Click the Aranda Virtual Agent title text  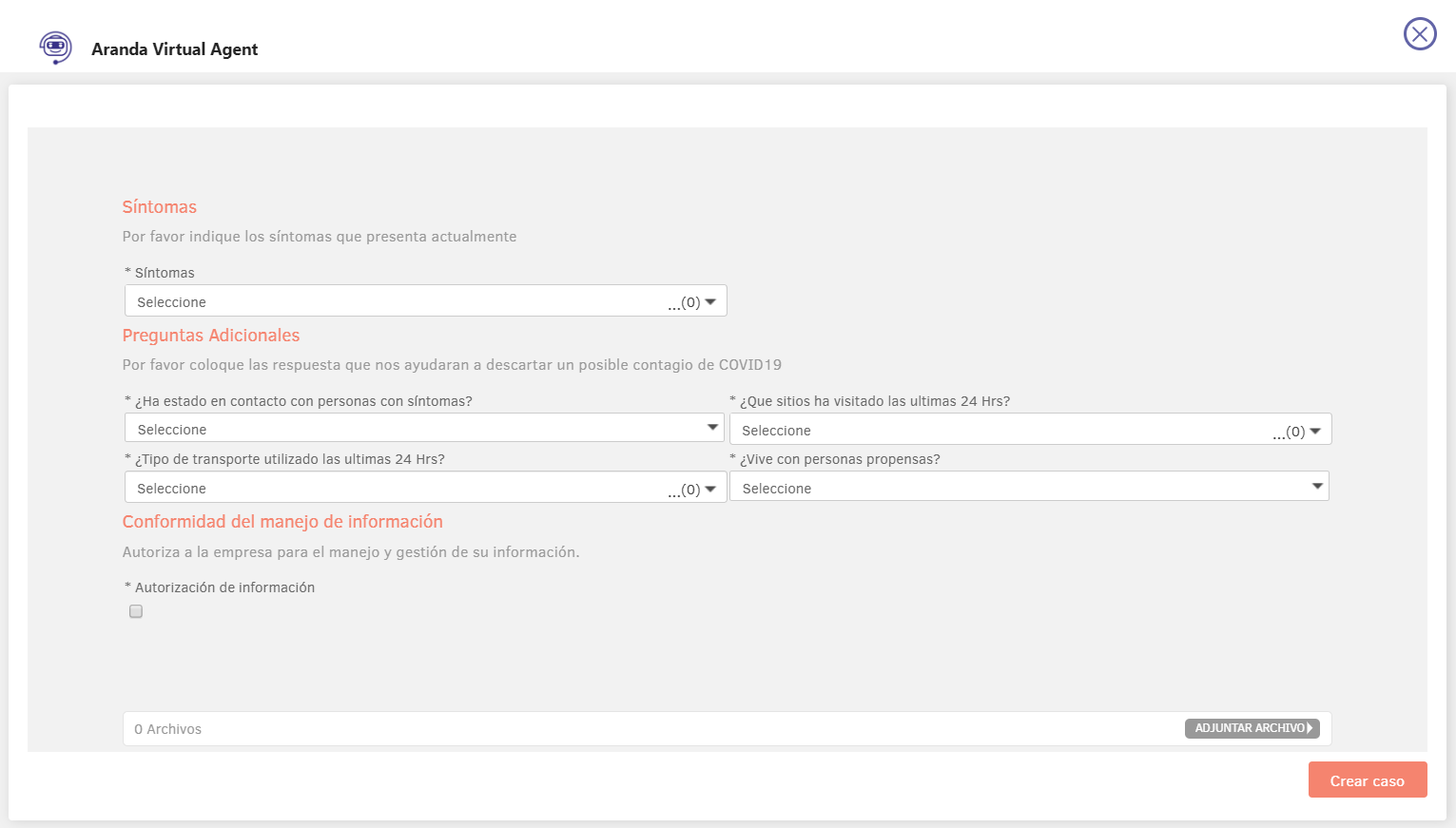(x=175, y=49)
